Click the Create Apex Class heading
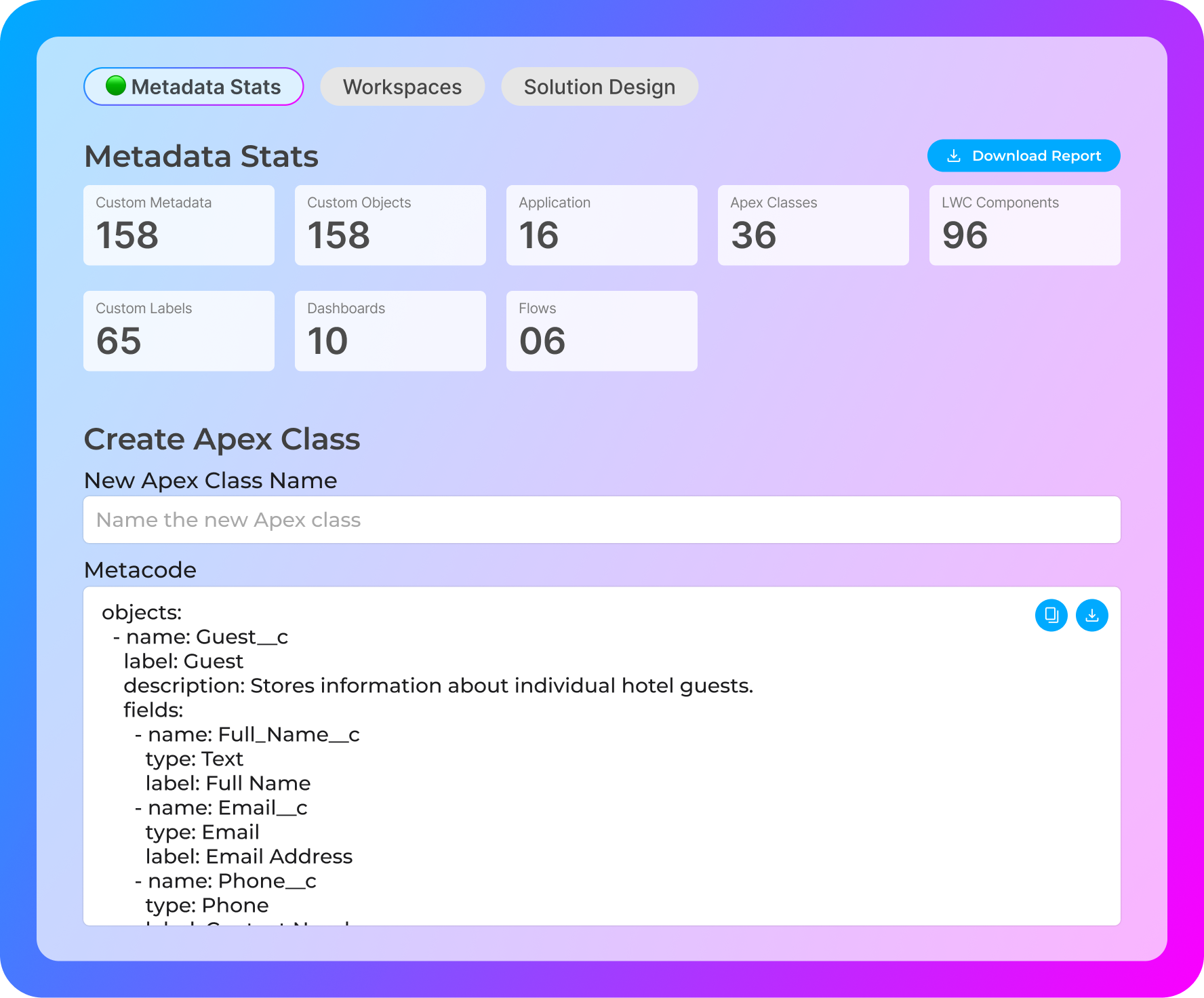The width and height of the screenshot is (1204, 998). 222,439
